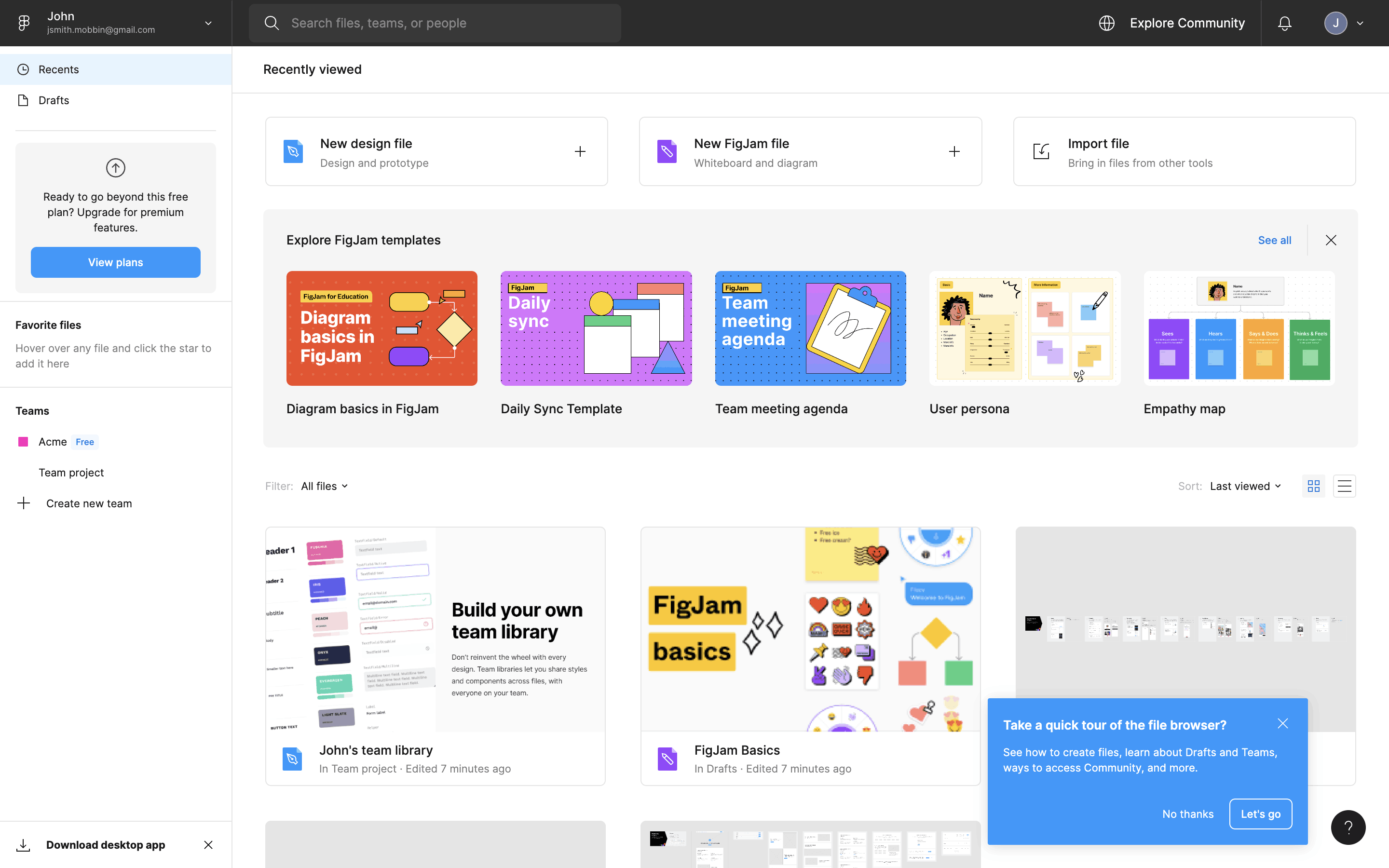
Task: Click the See all templates link
Action: tap(1274, 240)
